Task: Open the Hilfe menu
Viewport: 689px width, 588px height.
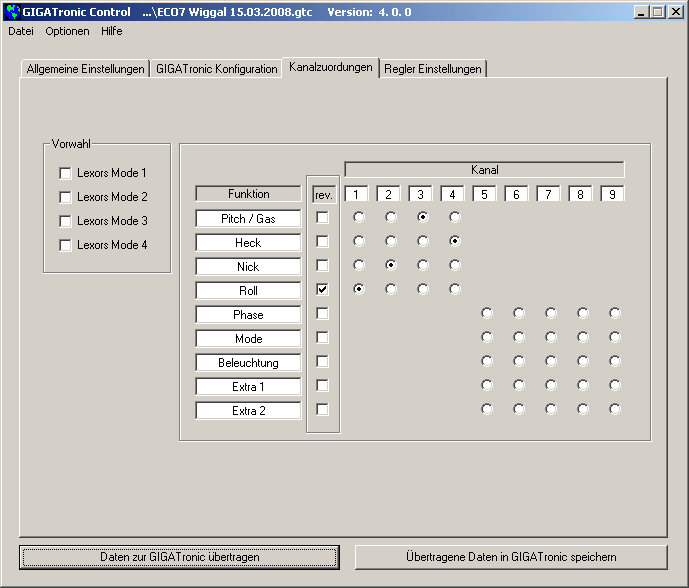Action: [x=112, y=31]
